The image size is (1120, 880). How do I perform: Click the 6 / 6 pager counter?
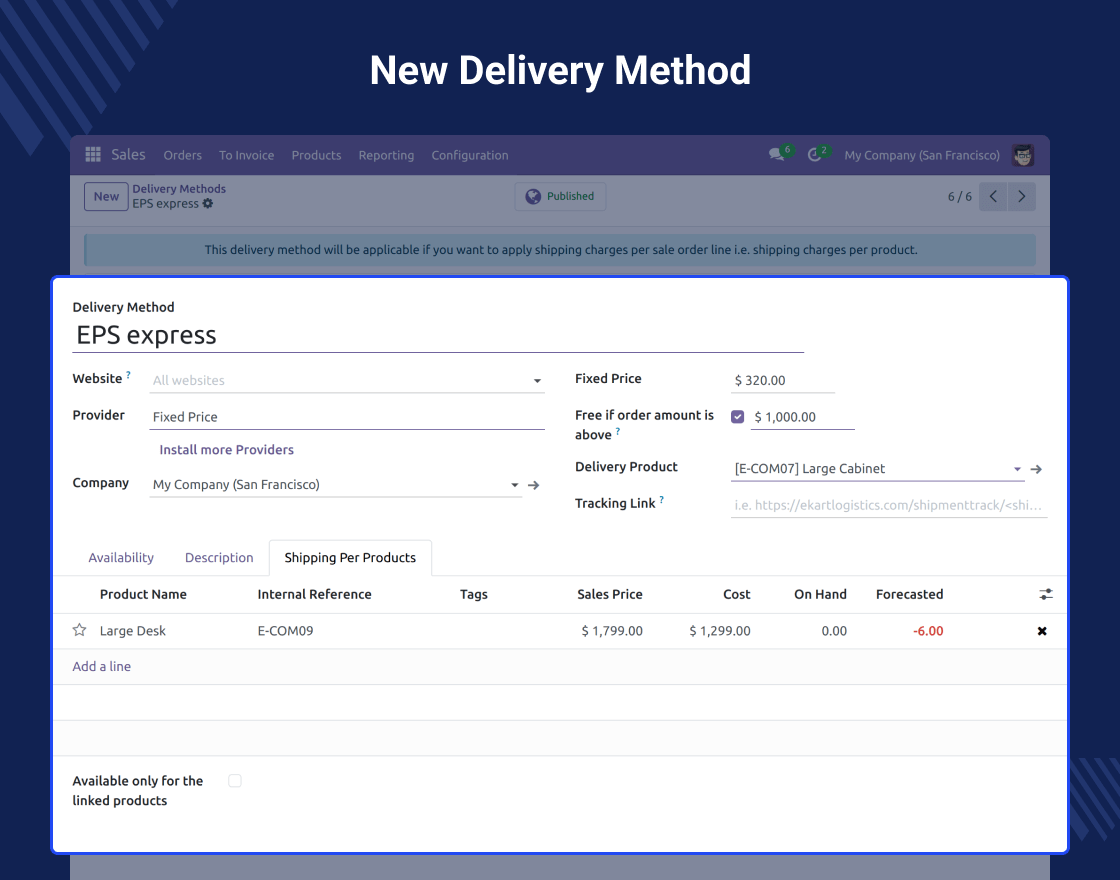point(959,196)
